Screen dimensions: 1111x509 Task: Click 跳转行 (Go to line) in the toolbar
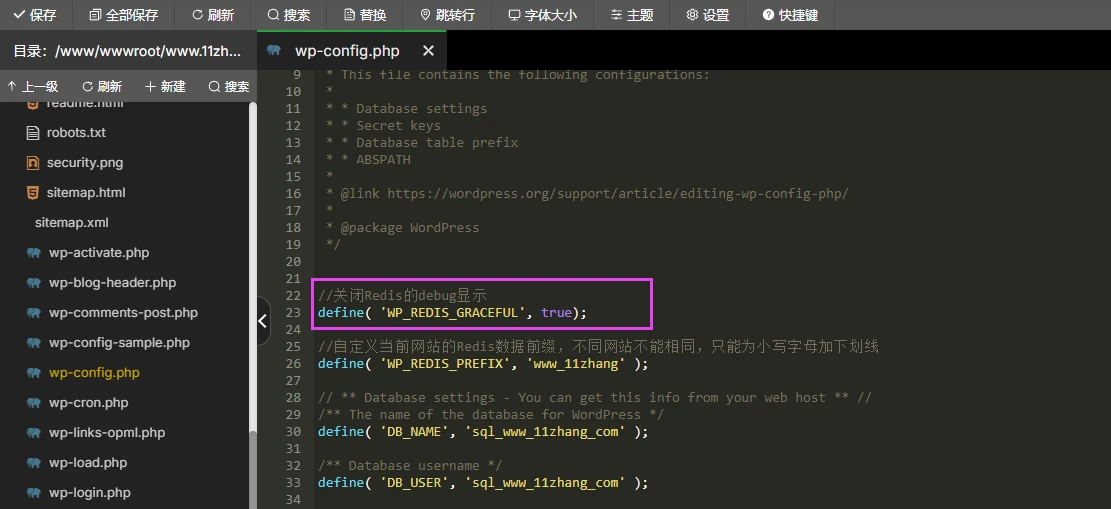point(448,15)
